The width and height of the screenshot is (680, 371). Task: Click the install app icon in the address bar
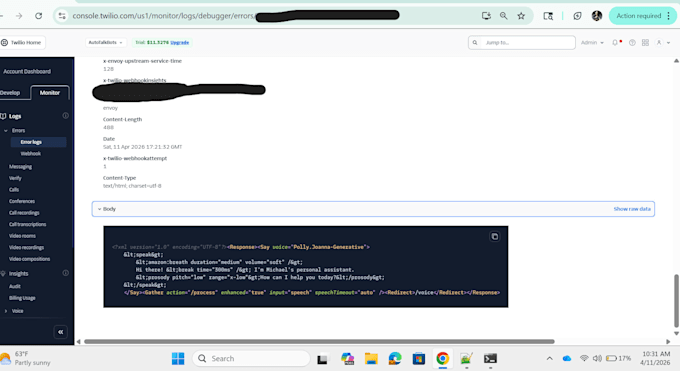coord(486,16)
